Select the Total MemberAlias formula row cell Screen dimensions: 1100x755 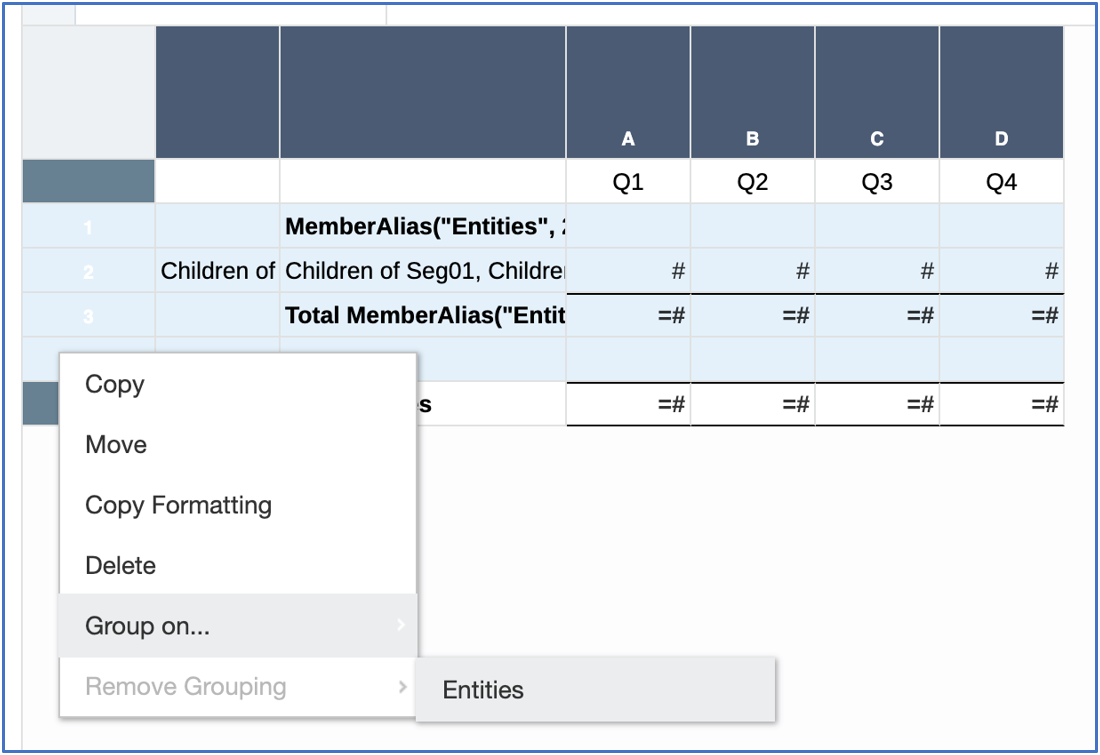coord(423,316)
